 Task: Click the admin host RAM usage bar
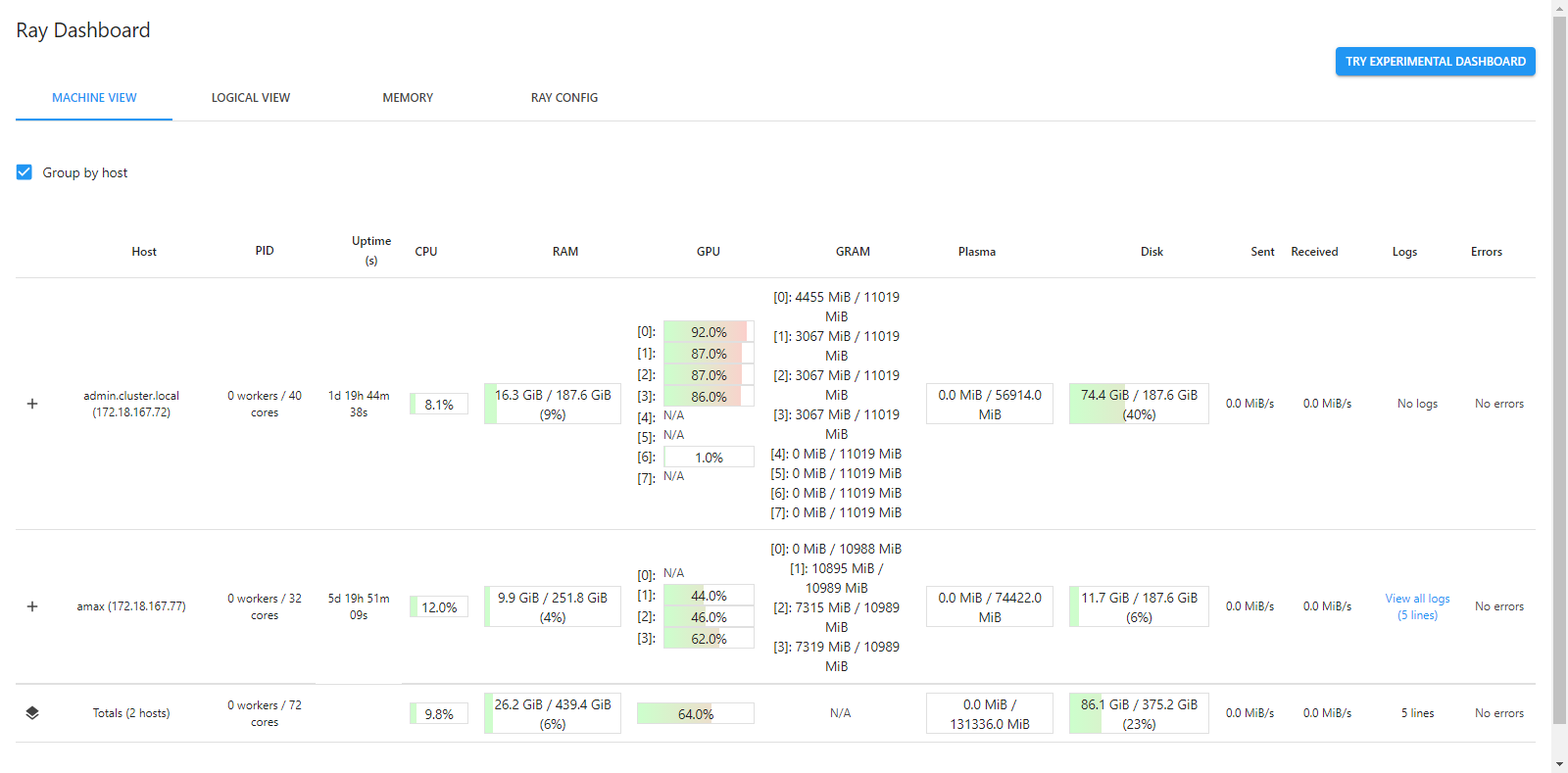click(553, 404)
